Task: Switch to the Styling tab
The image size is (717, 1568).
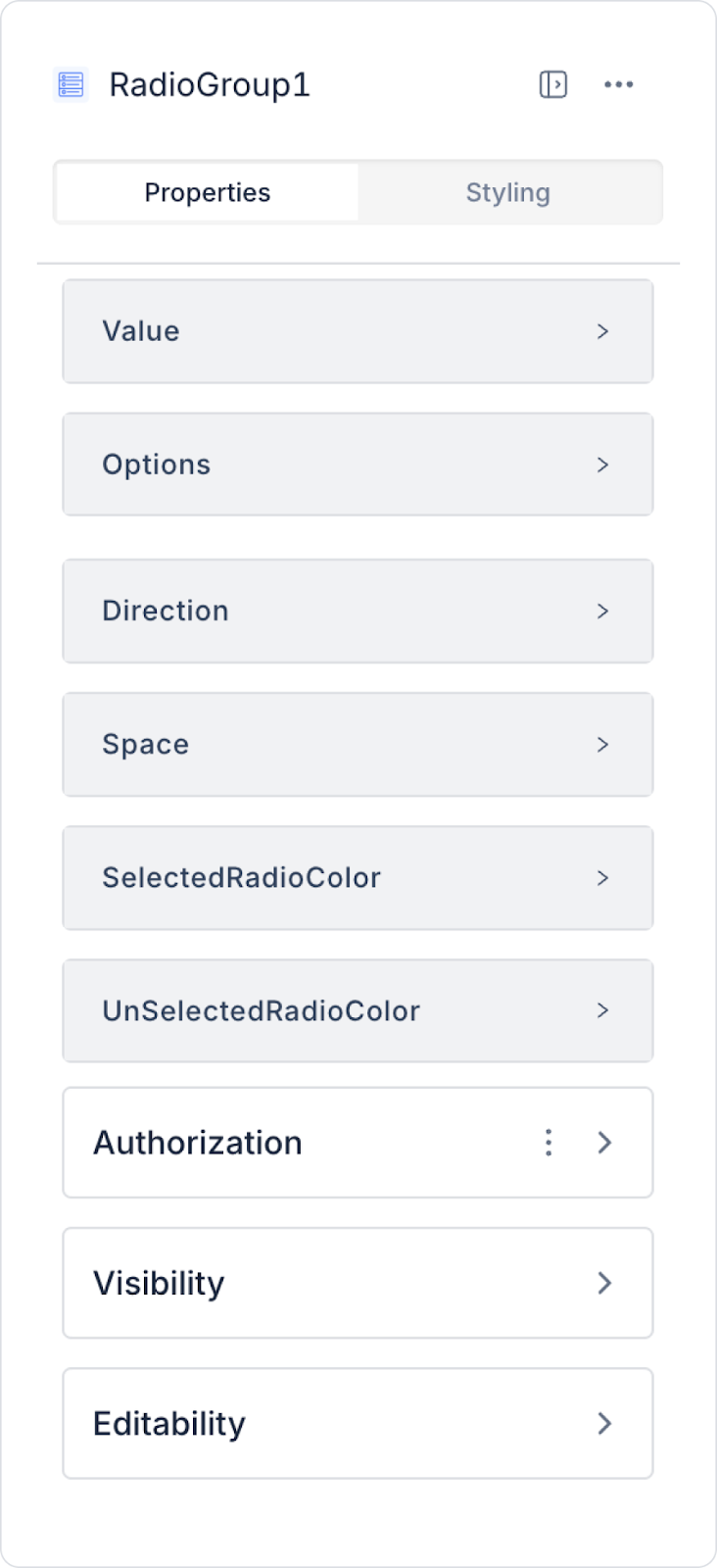Action: tap(507, 192)
